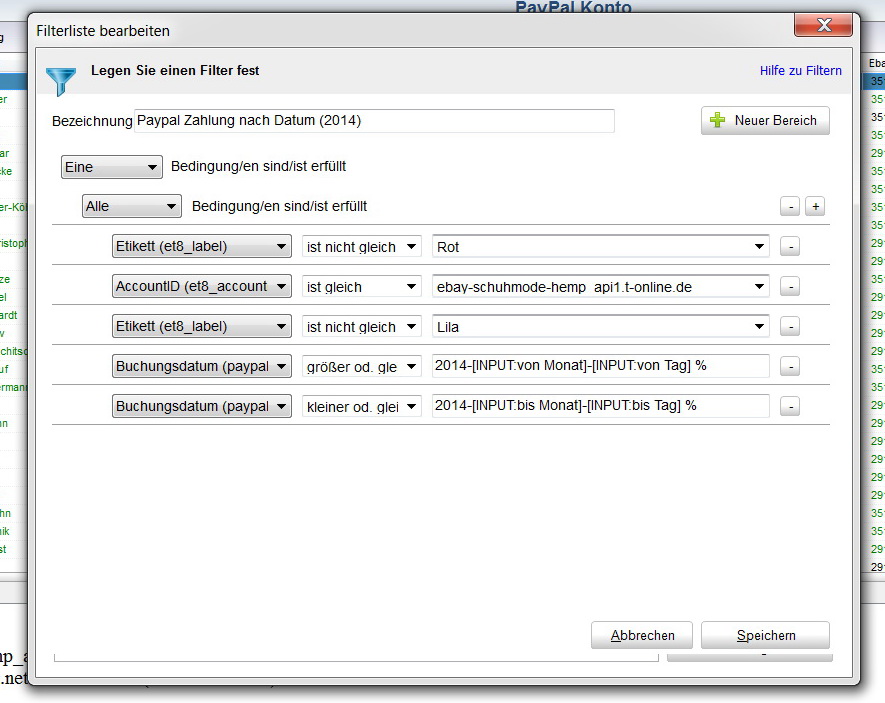Open the Eine condition dropdown

(112, 167)
